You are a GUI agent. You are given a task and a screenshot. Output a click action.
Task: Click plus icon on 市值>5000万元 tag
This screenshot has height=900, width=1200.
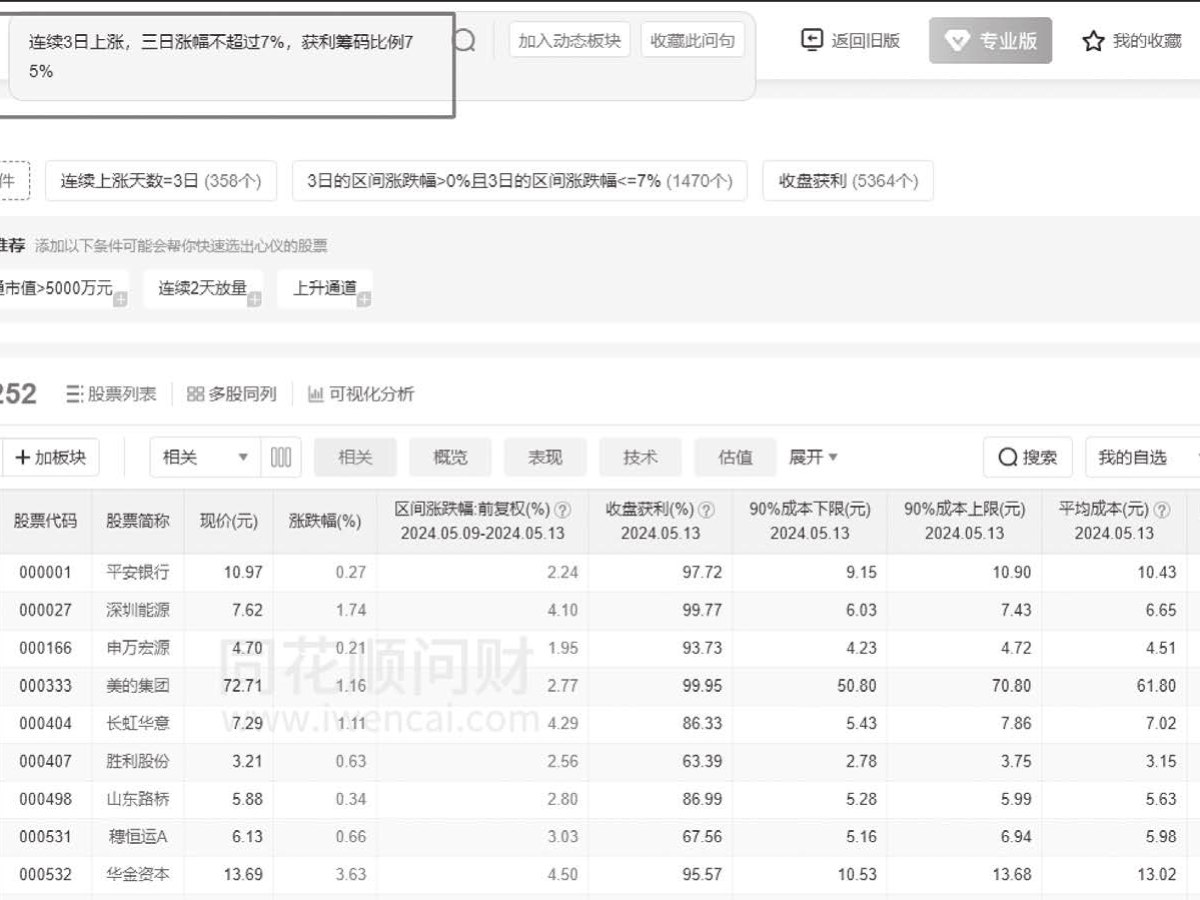(x=121, y=299)
